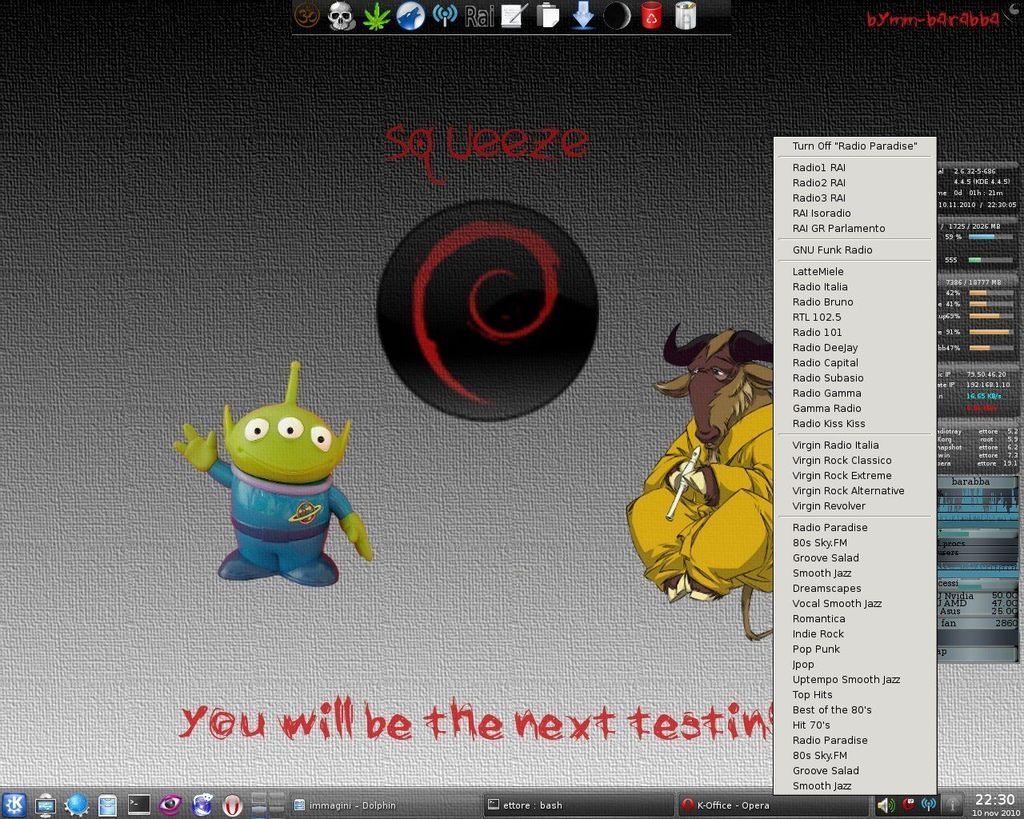
Task: Click the Rai launcher in top dock
Action: click(479, 16)
